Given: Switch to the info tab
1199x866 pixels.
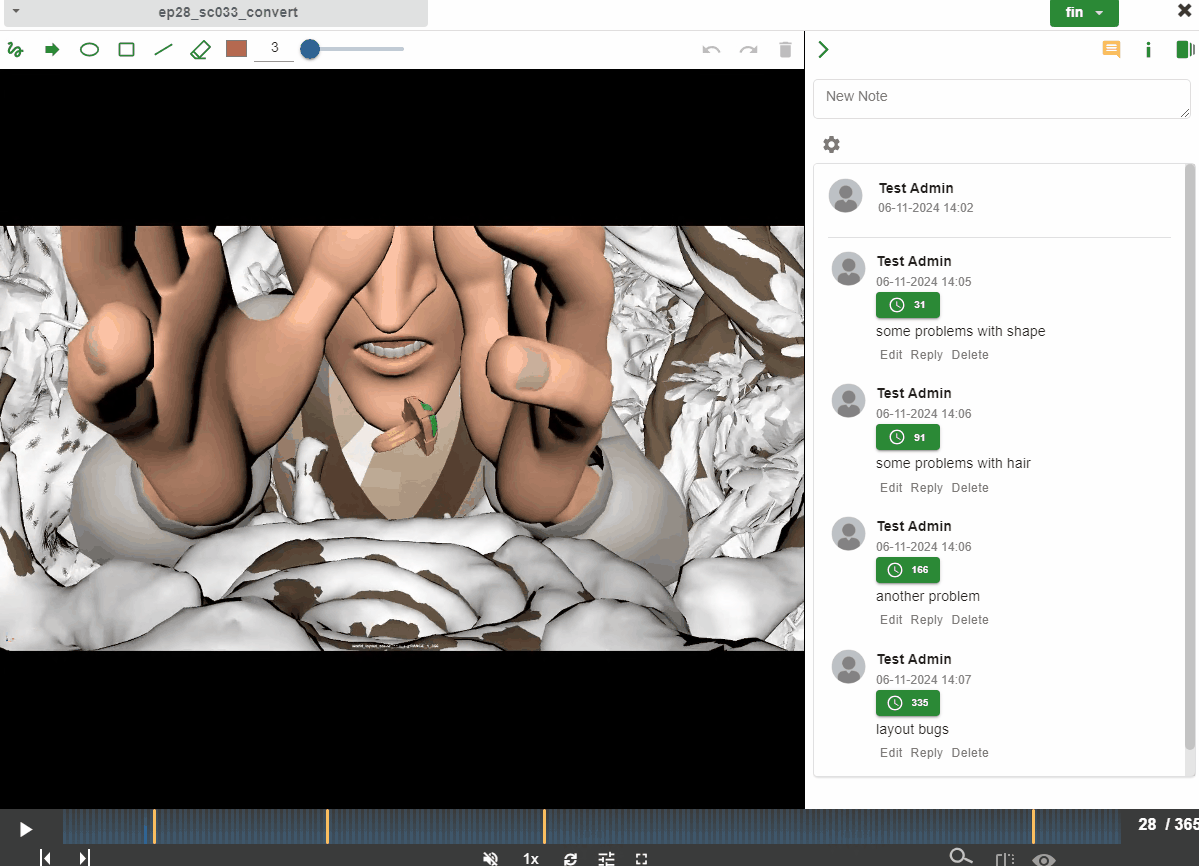Looking at the screenshot, I should 1148,49.
